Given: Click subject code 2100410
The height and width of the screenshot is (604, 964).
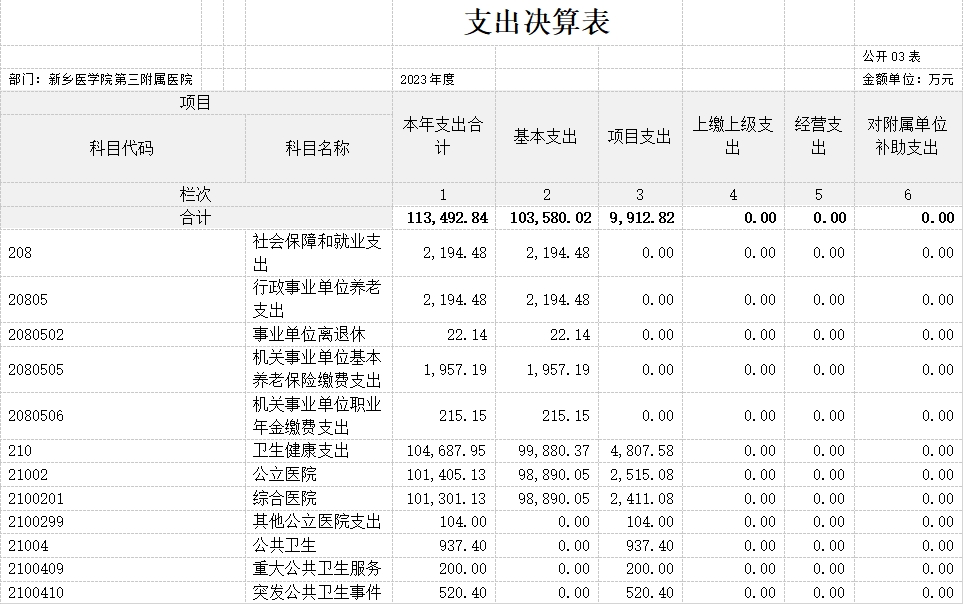Looking at the screenshot, I should tap(36, 593).
